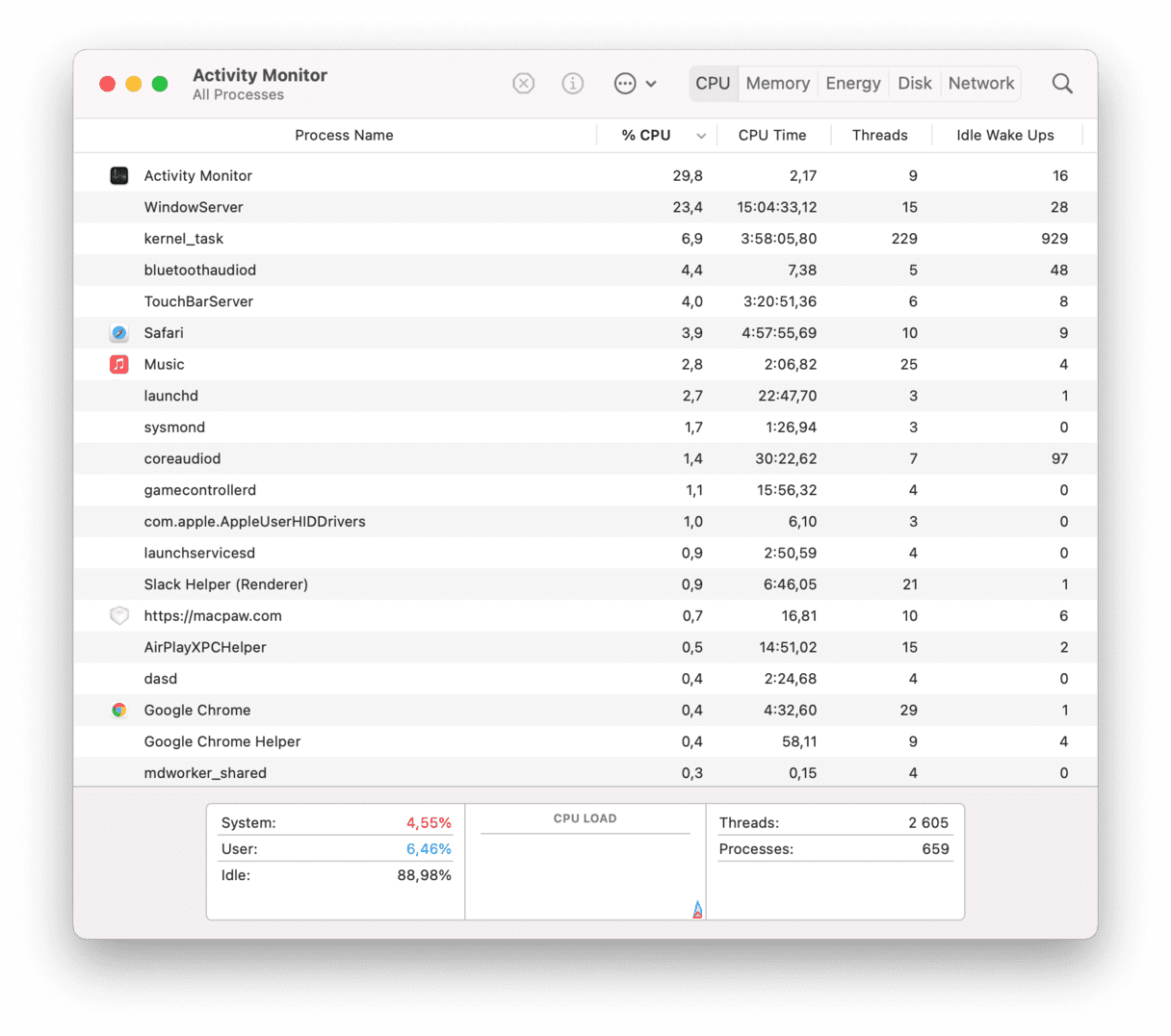Open the process info inspector icon
Viewport: 1171px width, 1036px height.
tap(573, 84)
